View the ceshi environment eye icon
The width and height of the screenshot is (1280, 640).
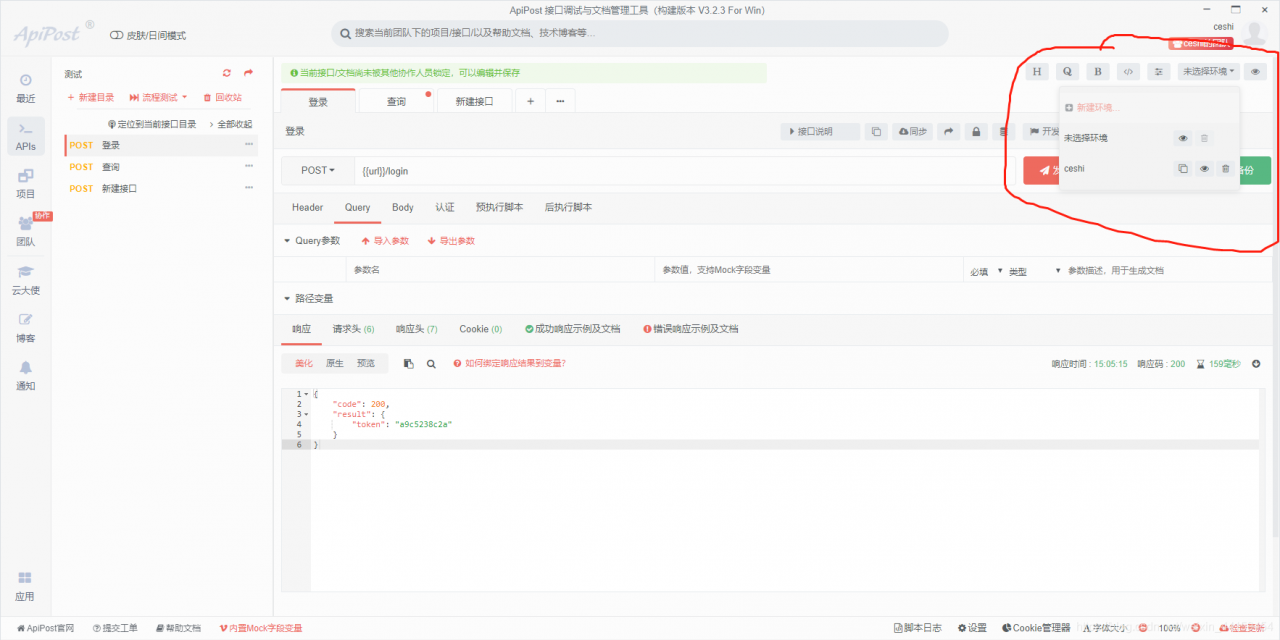1204,169
